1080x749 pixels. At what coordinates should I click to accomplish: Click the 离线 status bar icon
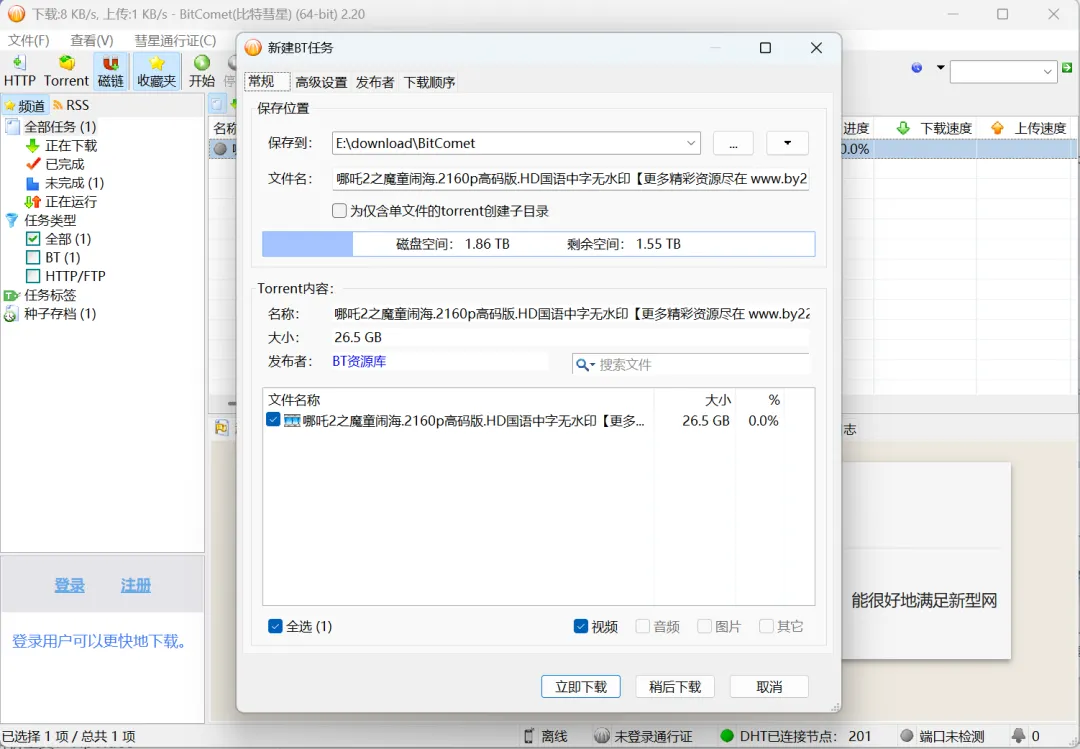coord(528,736)
